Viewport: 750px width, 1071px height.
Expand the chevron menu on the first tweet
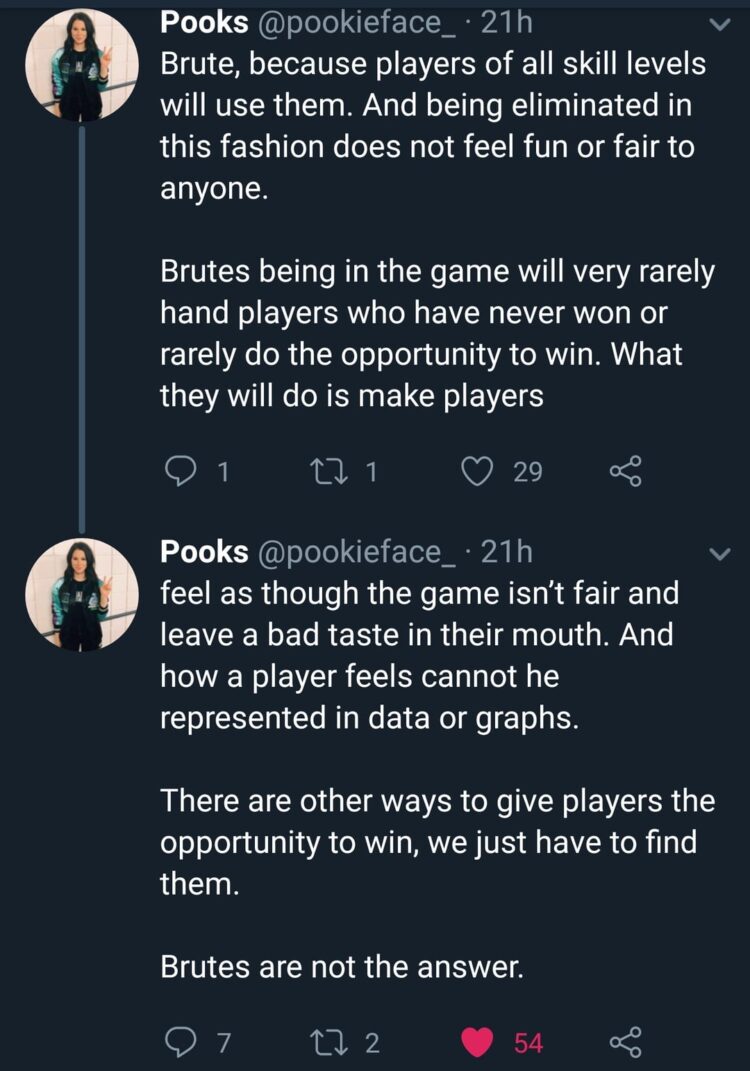coord(718,23)
